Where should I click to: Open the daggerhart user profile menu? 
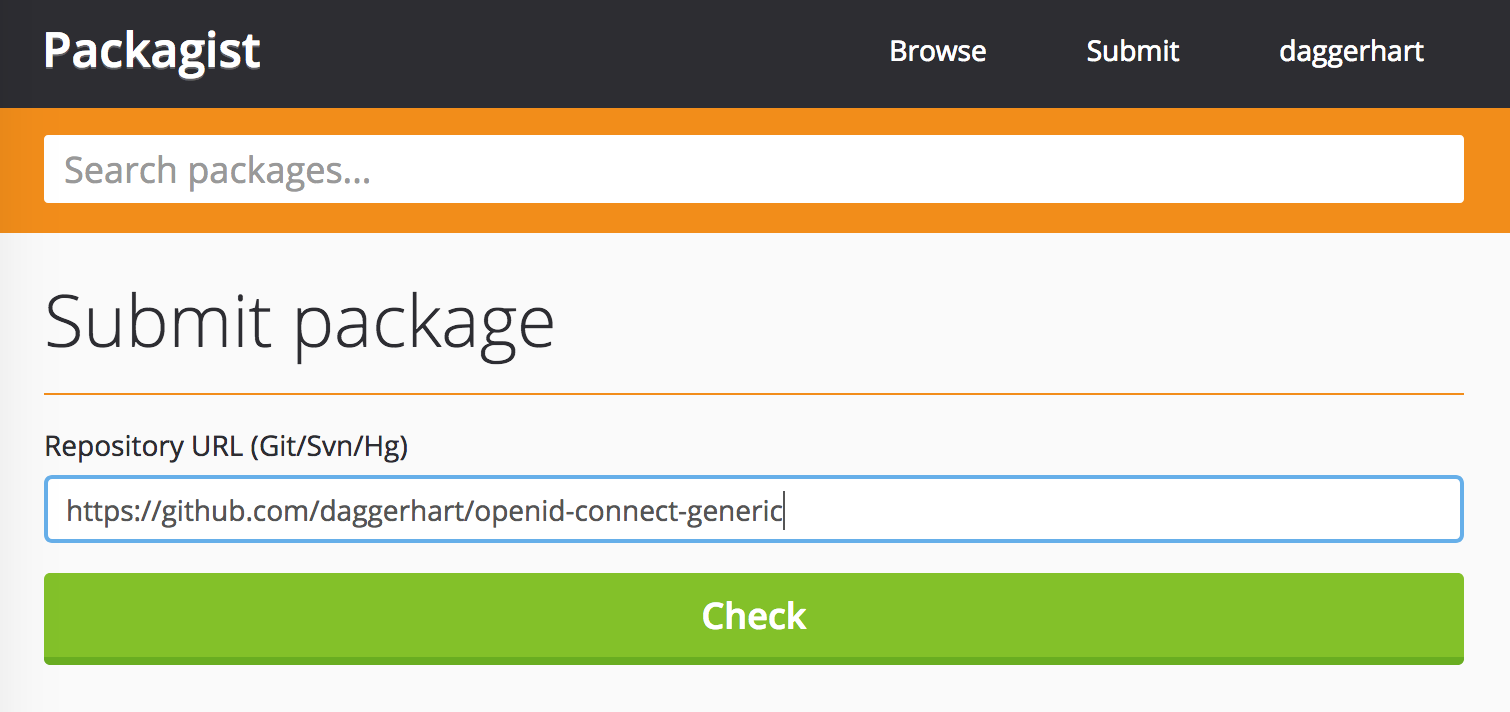pyautogui.click(x=1351, y=52)
